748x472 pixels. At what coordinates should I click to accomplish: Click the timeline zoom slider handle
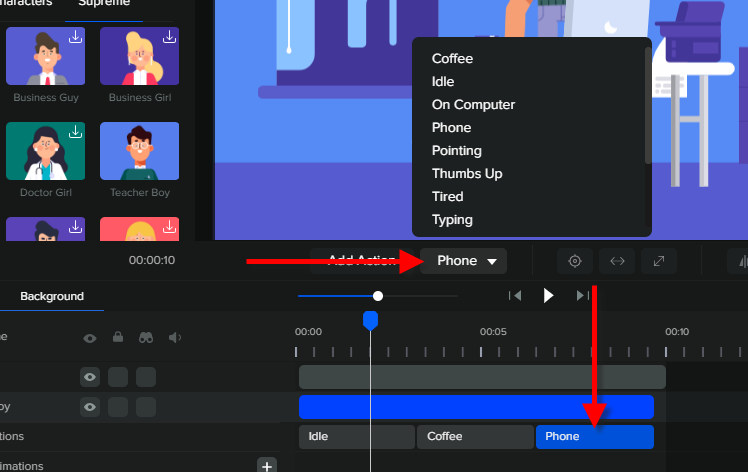coord(378,296)
